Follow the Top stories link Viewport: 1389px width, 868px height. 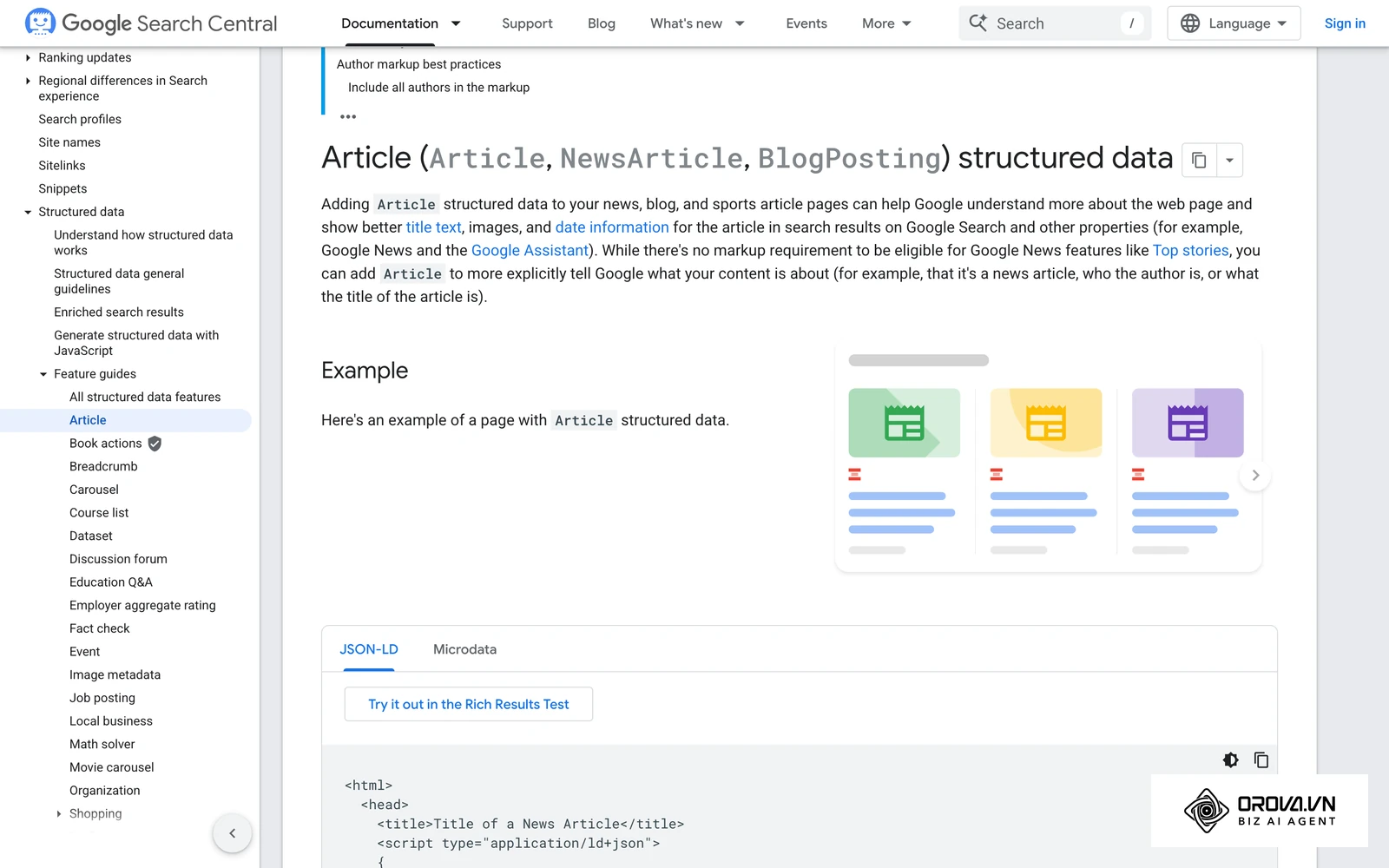pos(1191,250)
